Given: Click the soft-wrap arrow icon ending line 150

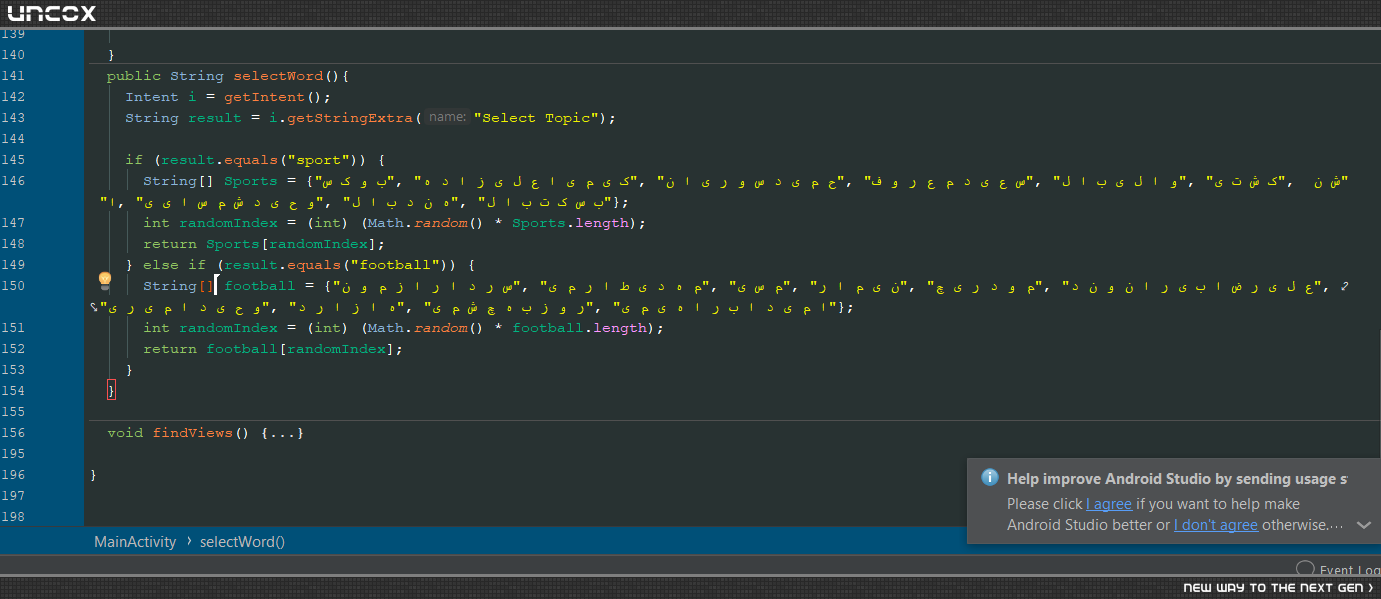Looking at the screenshot, I should (x=1345, y=287).
